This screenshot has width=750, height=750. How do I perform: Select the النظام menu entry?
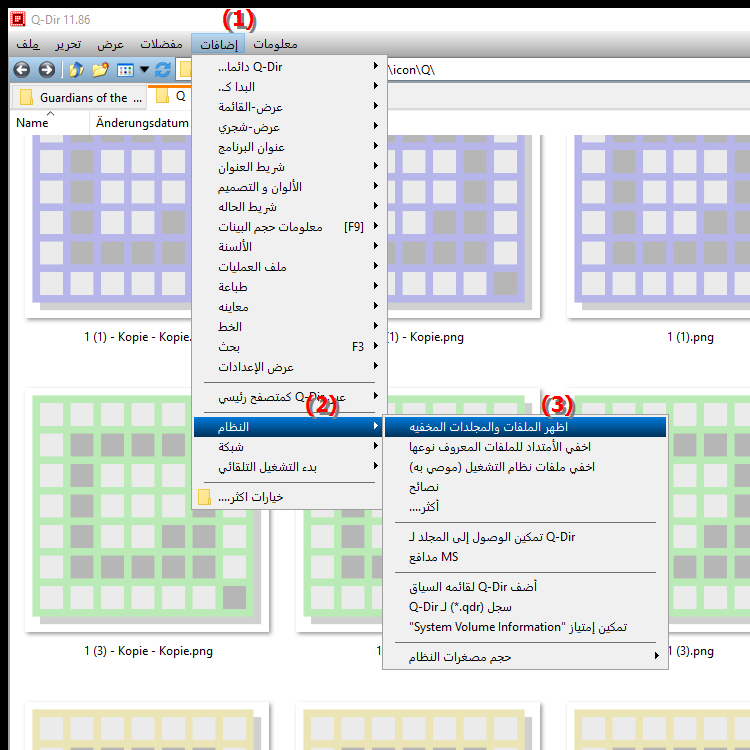pos(289,427)
